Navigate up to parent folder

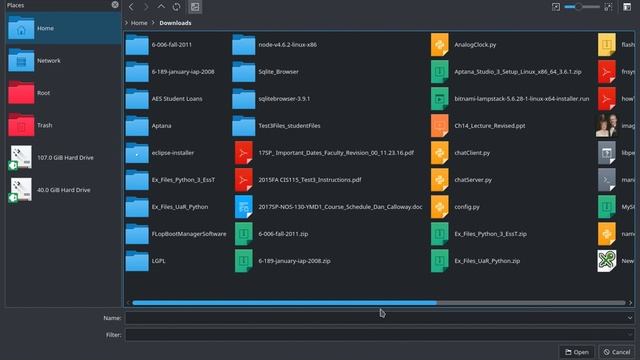(161, 7)
